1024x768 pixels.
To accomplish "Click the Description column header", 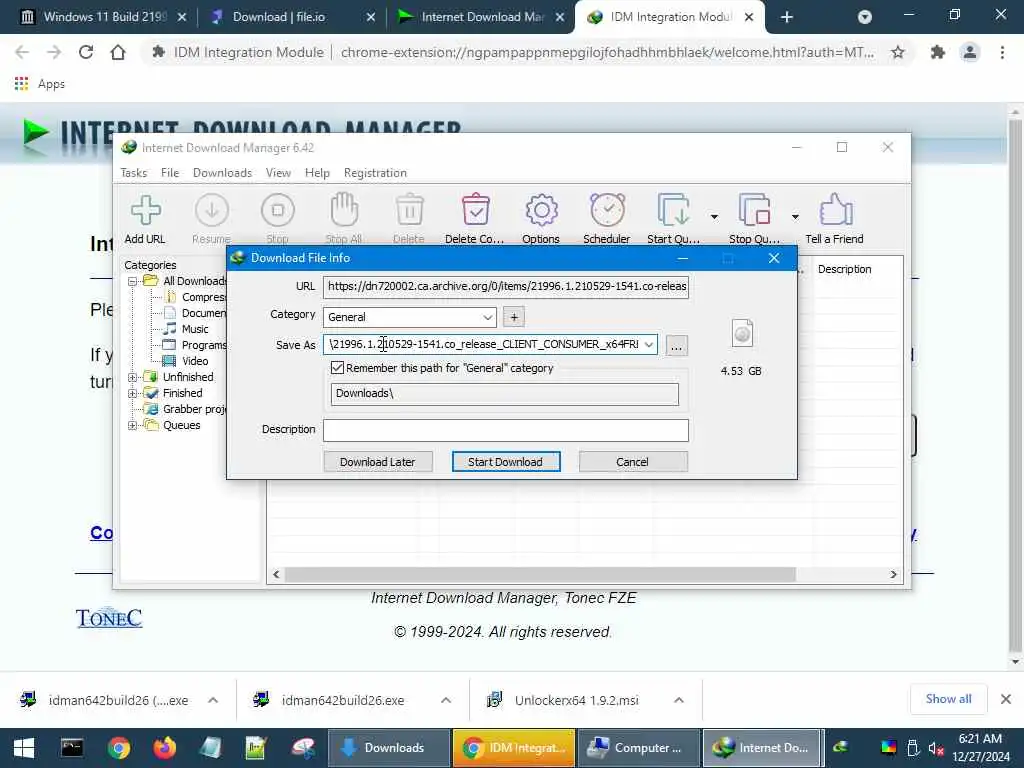I will click(x=844, y=270).
